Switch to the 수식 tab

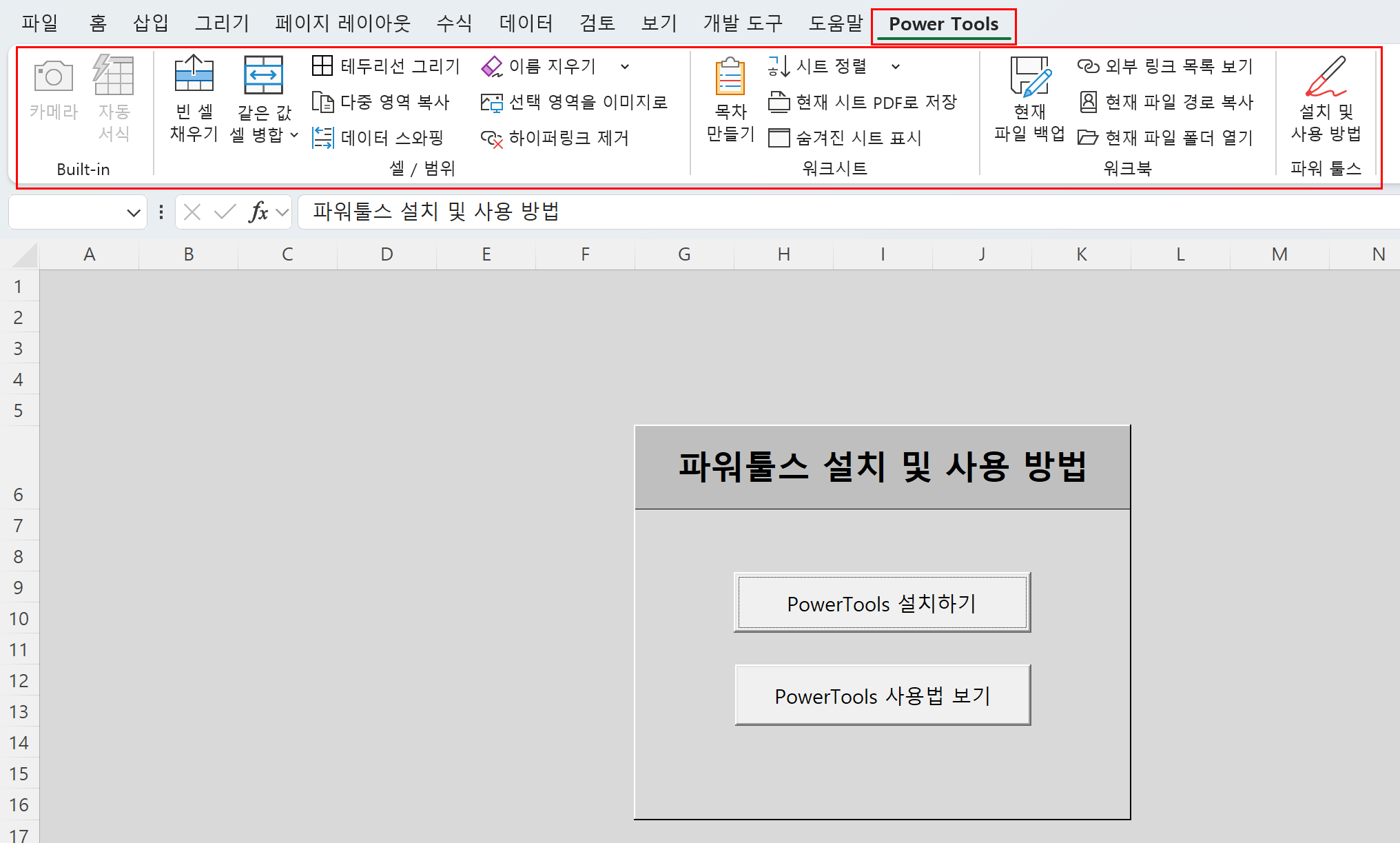[455, 23]
